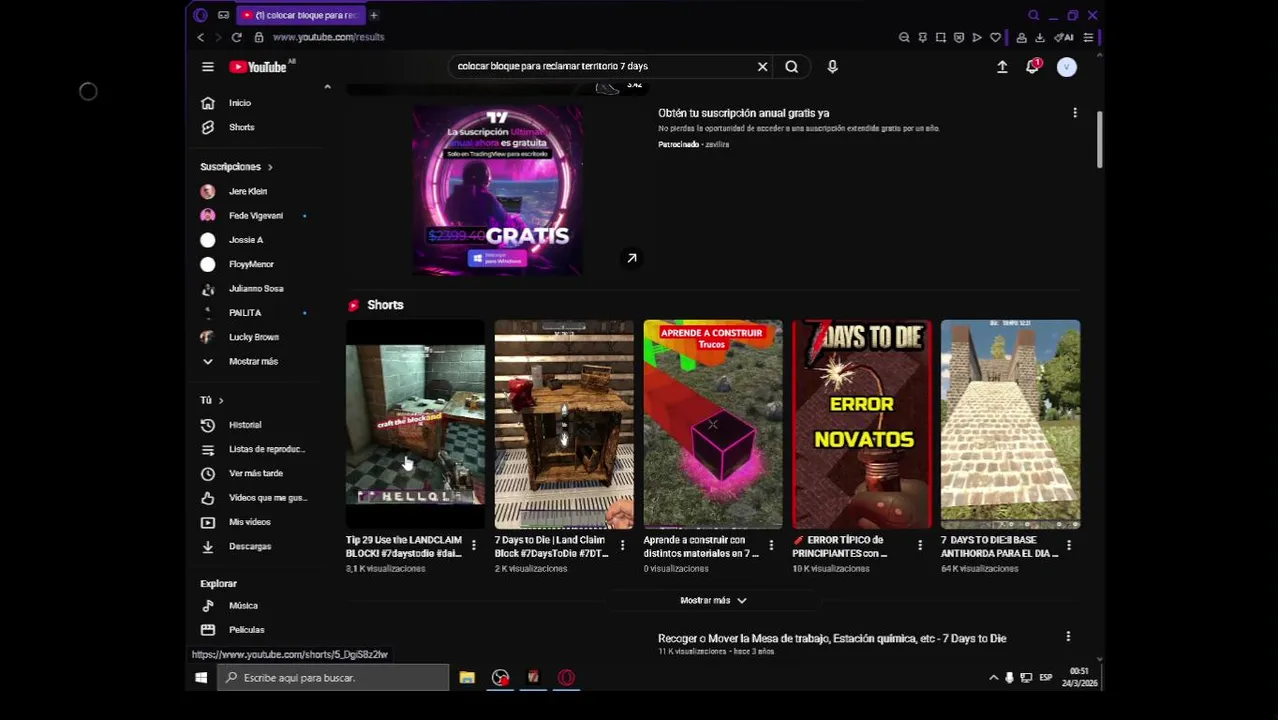Open options for Recoger o Mover video
Image resolution: width=1278 pixels, height=720 pixels.
[x=1068, y=637]
